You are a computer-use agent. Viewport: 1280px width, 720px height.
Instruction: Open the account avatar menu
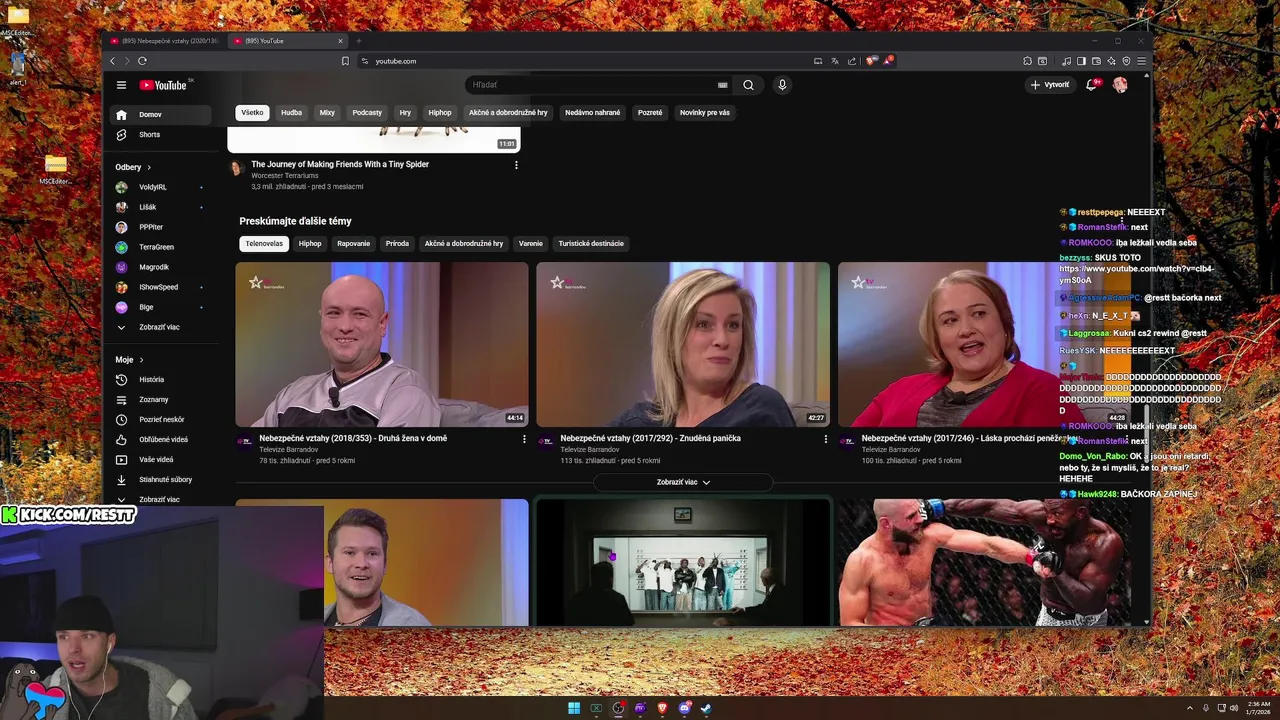click(x=1120, y=85)
